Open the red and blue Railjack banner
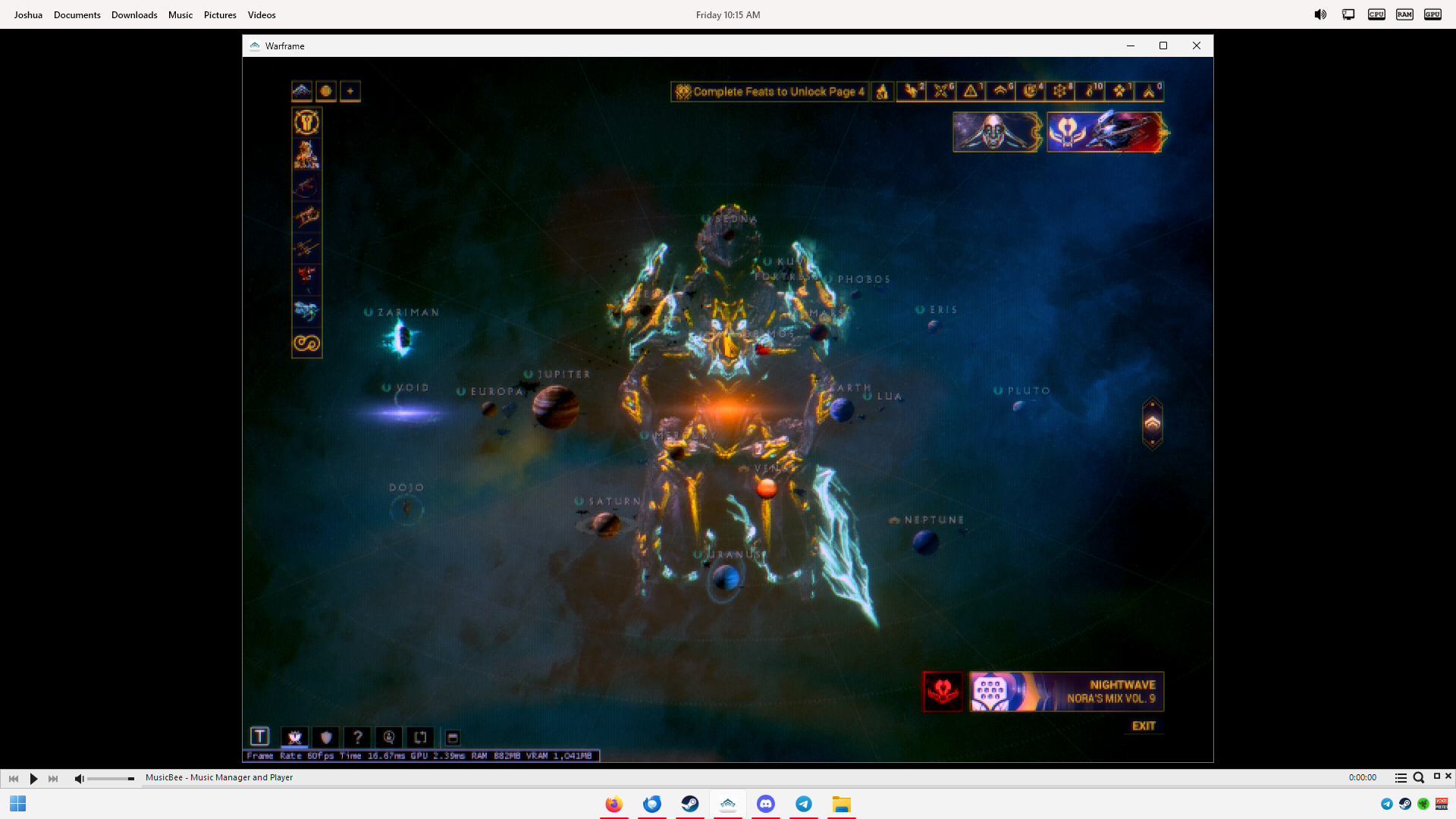The height and width of the screenshot is (819, 1456). (x=1106, y=132)
